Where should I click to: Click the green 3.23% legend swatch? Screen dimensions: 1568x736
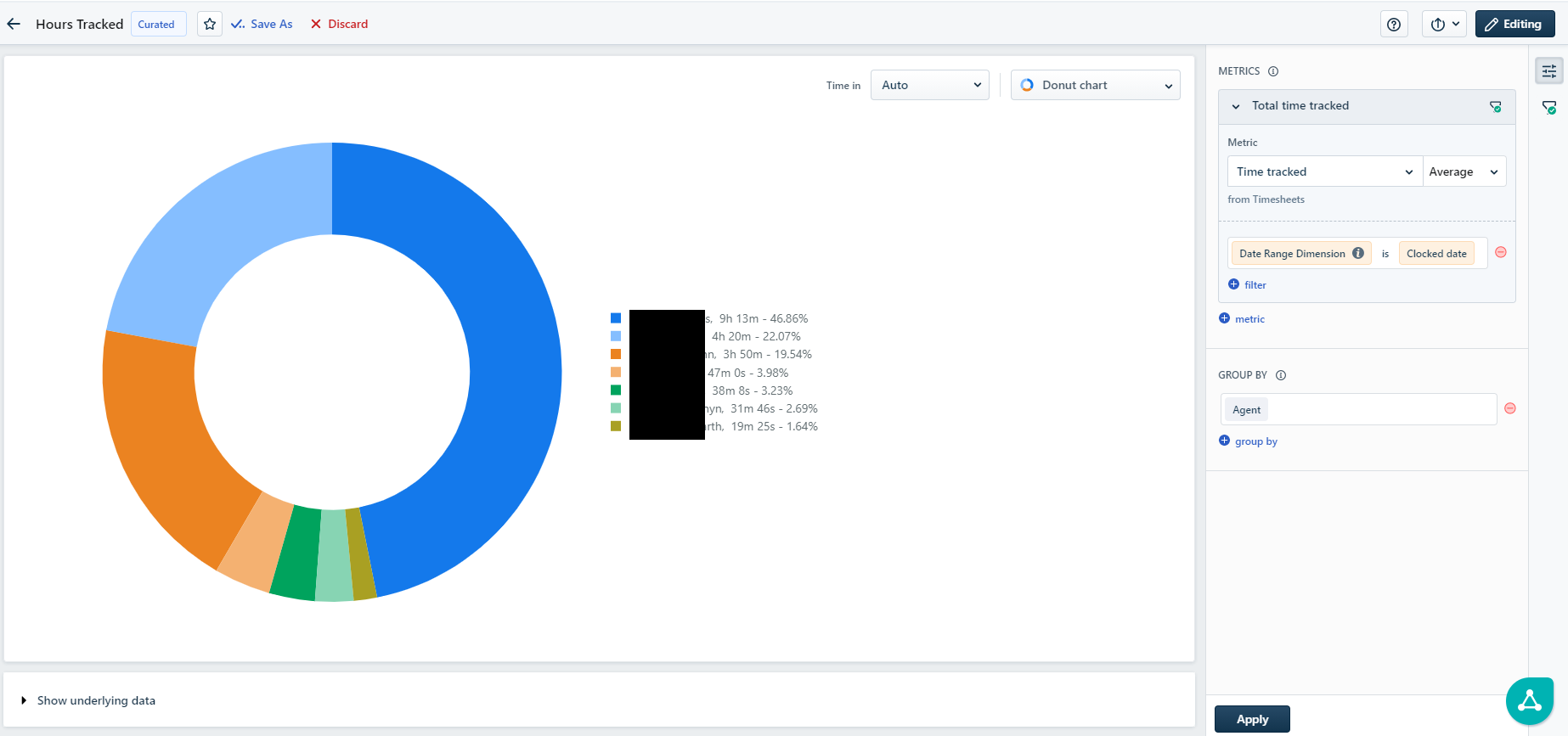pos(616,390)
